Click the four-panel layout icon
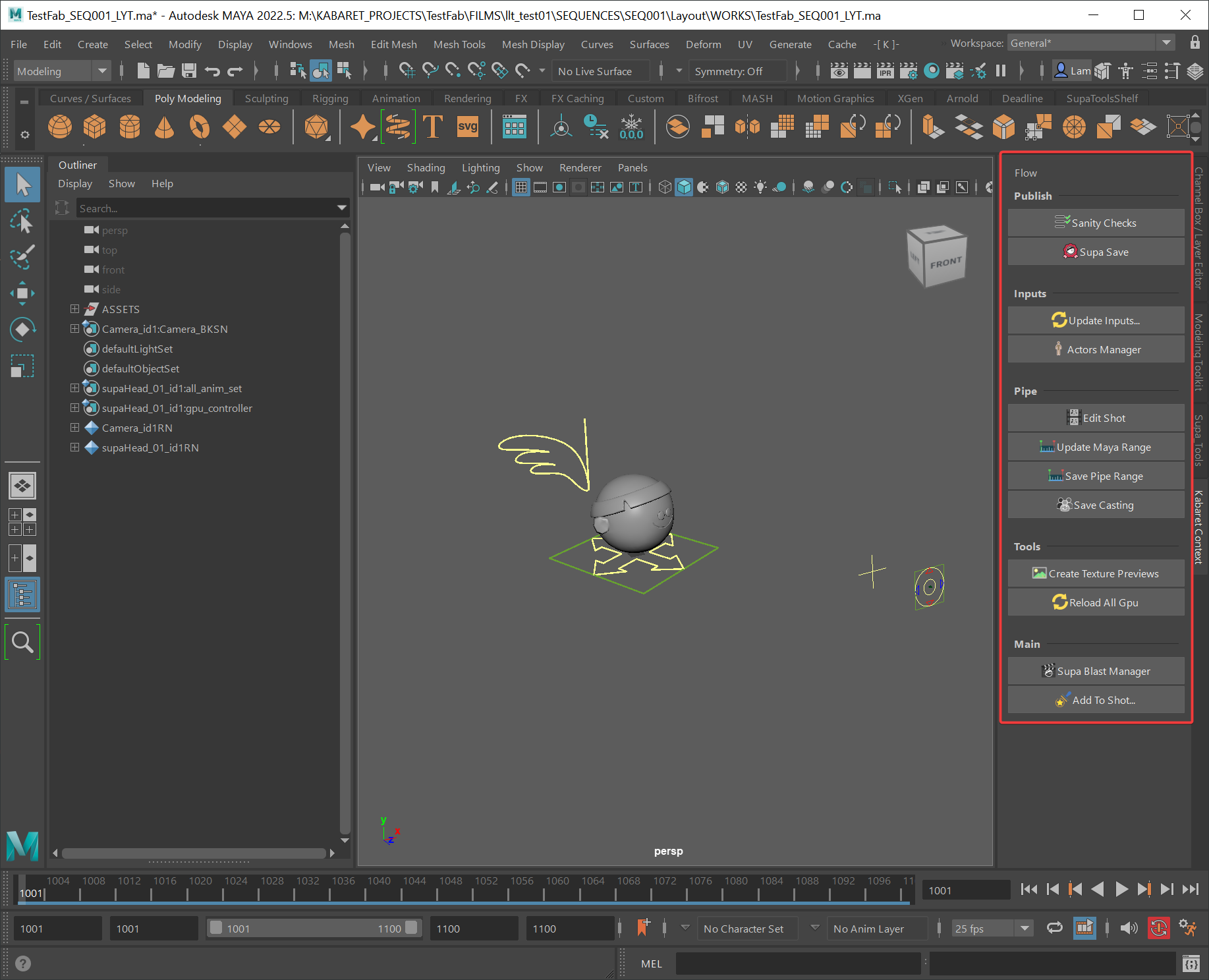 point(22,522)
